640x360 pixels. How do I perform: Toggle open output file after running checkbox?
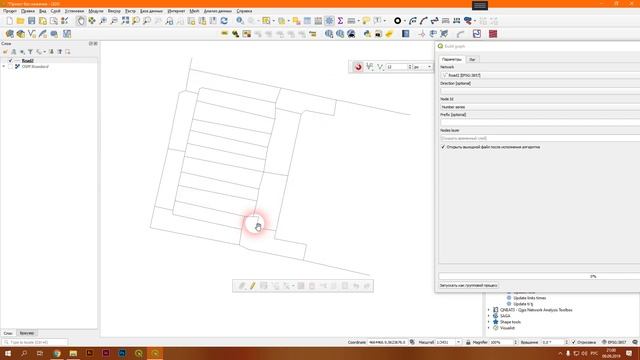[443, 147]
